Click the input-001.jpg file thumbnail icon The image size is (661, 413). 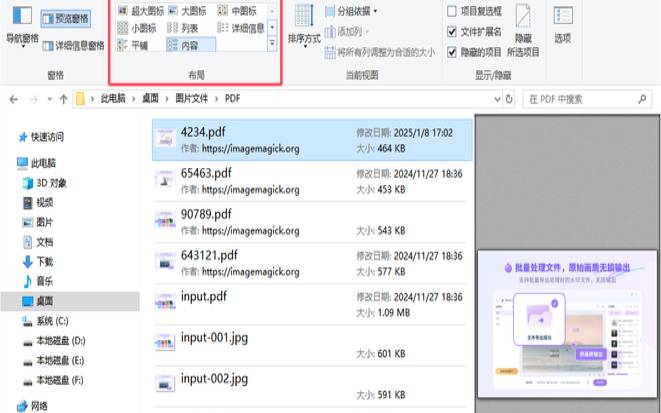tap(165, 342)
